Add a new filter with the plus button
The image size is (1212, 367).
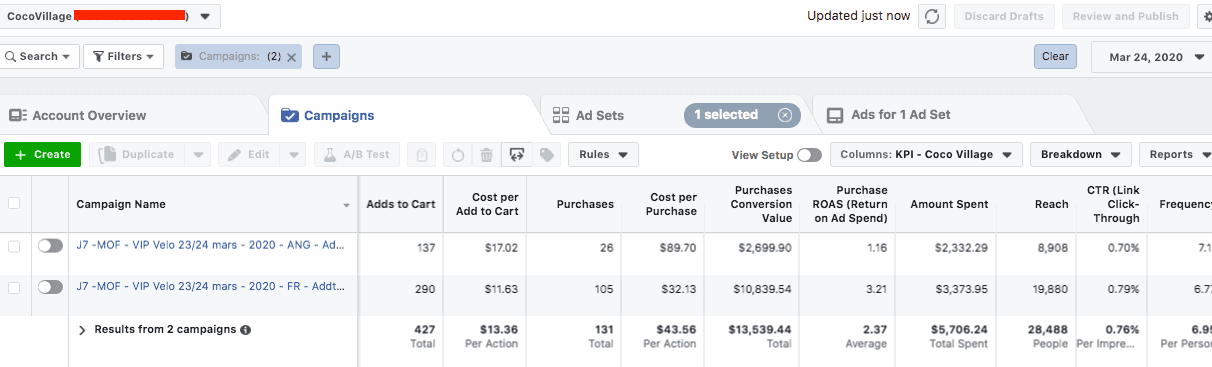pos(326,57)
